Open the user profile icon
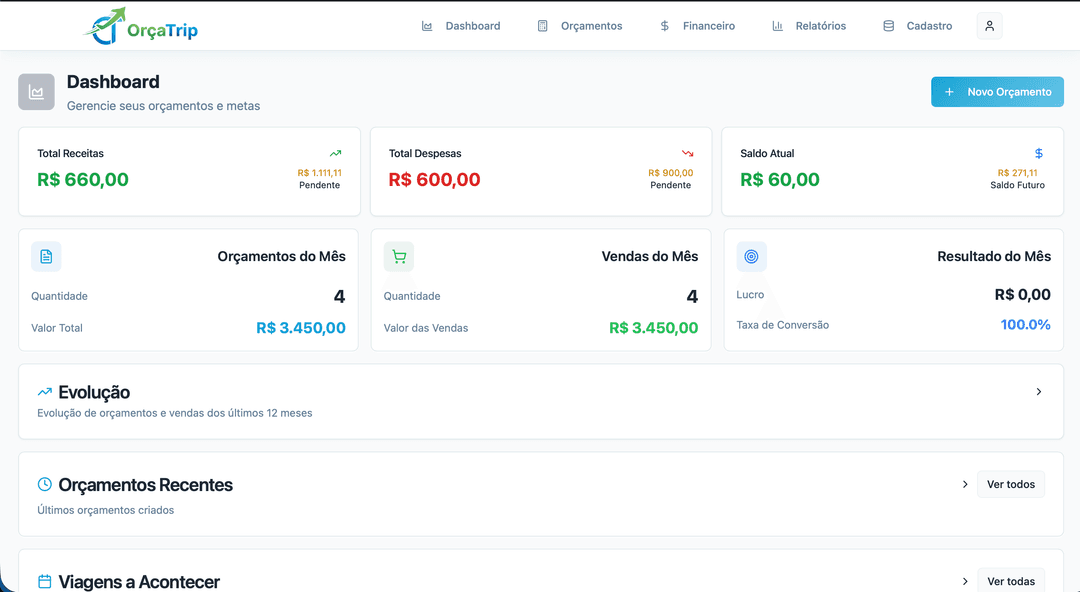The width and height of the screenshot is (1080, 592). pos(989,26)
